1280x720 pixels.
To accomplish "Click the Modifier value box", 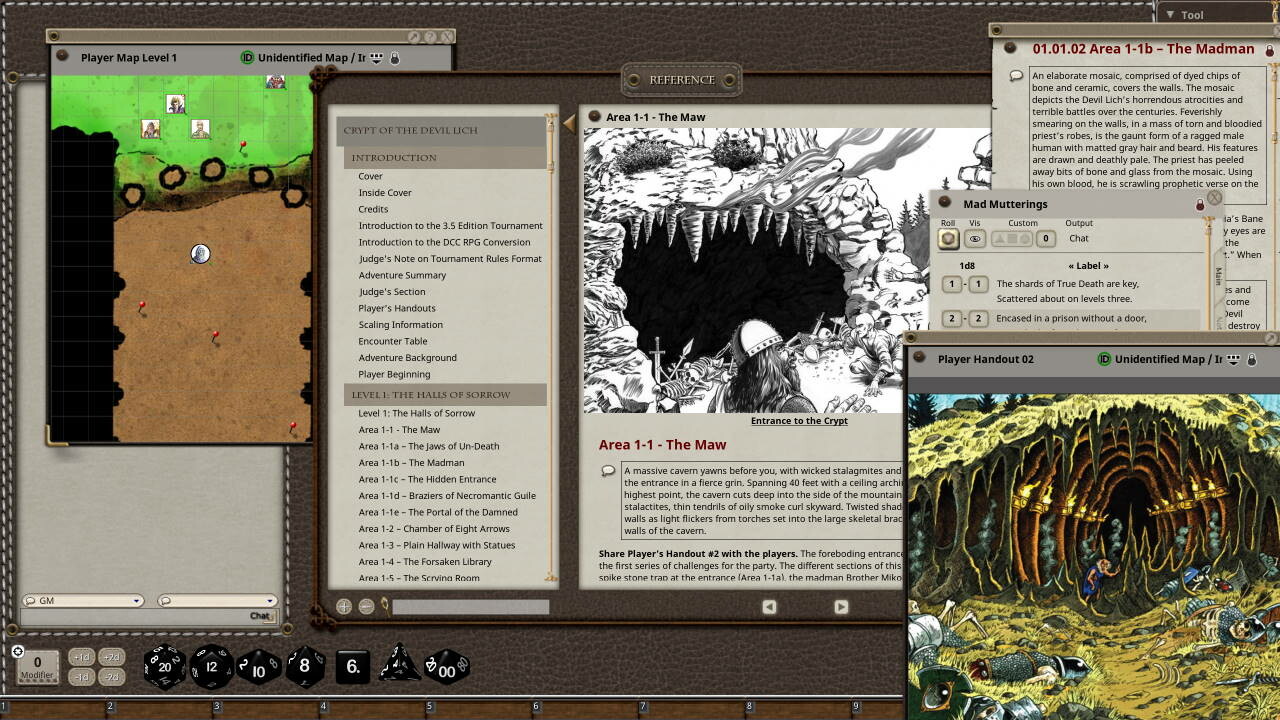I will point(38,666).
